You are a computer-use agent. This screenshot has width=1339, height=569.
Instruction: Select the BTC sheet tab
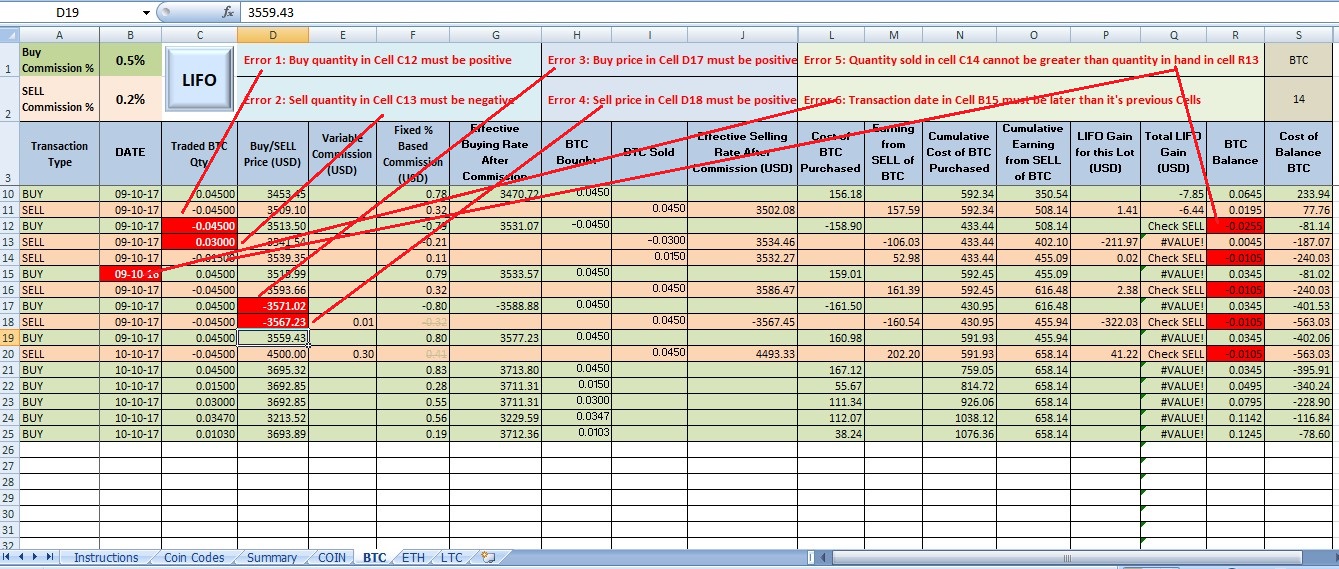(x=375, y=558)
